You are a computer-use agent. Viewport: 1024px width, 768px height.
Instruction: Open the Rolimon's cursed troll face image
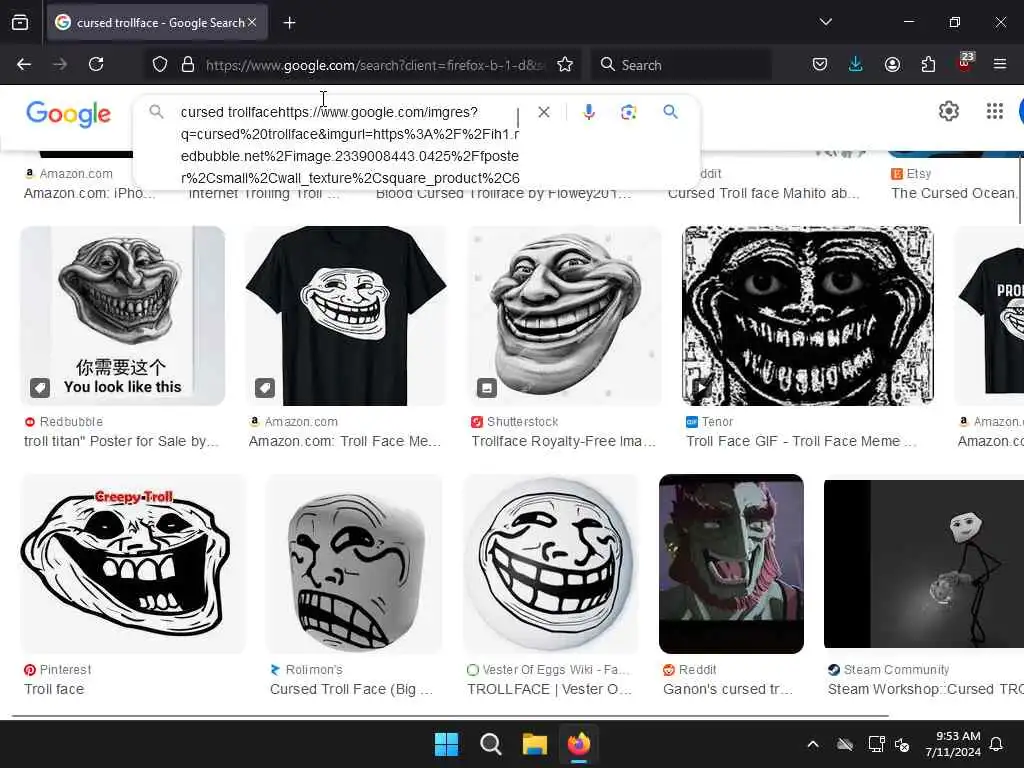coord(354,564)
